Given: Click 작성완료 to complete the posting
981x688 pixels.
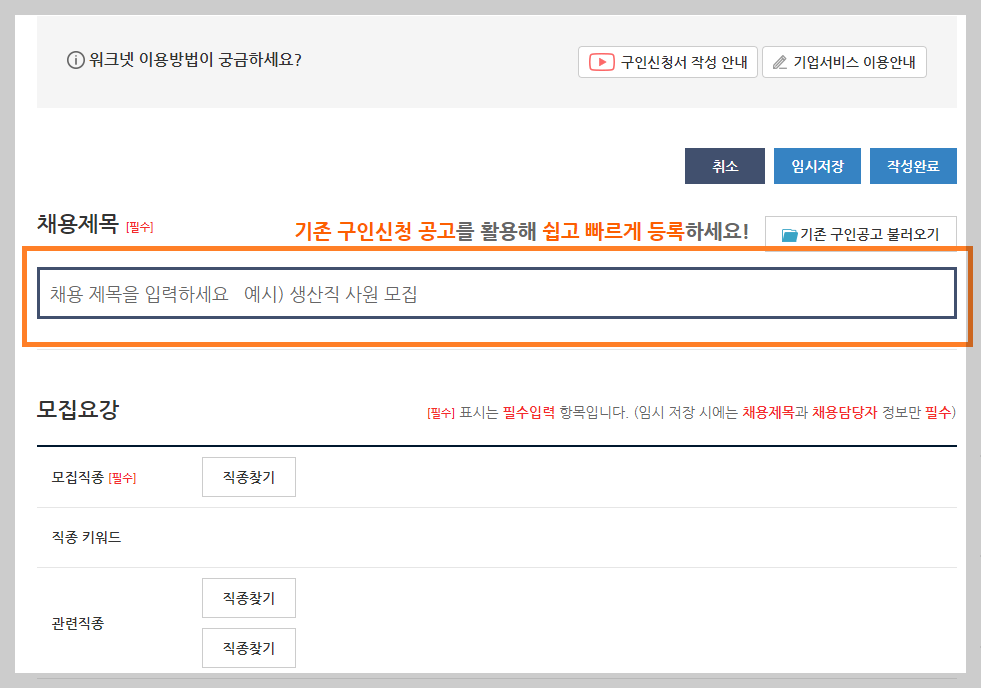Looking at the screenshot, I should click(912, 166).
